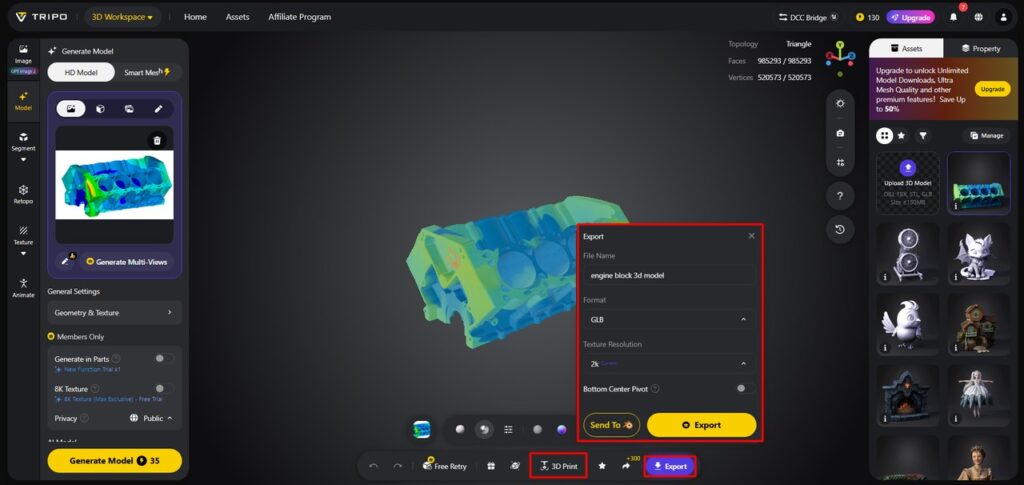The height and width of the screenshot is (485, 1024).
Task: Undo last action in bottom toolbar
Action: click(x=374, y=466)
